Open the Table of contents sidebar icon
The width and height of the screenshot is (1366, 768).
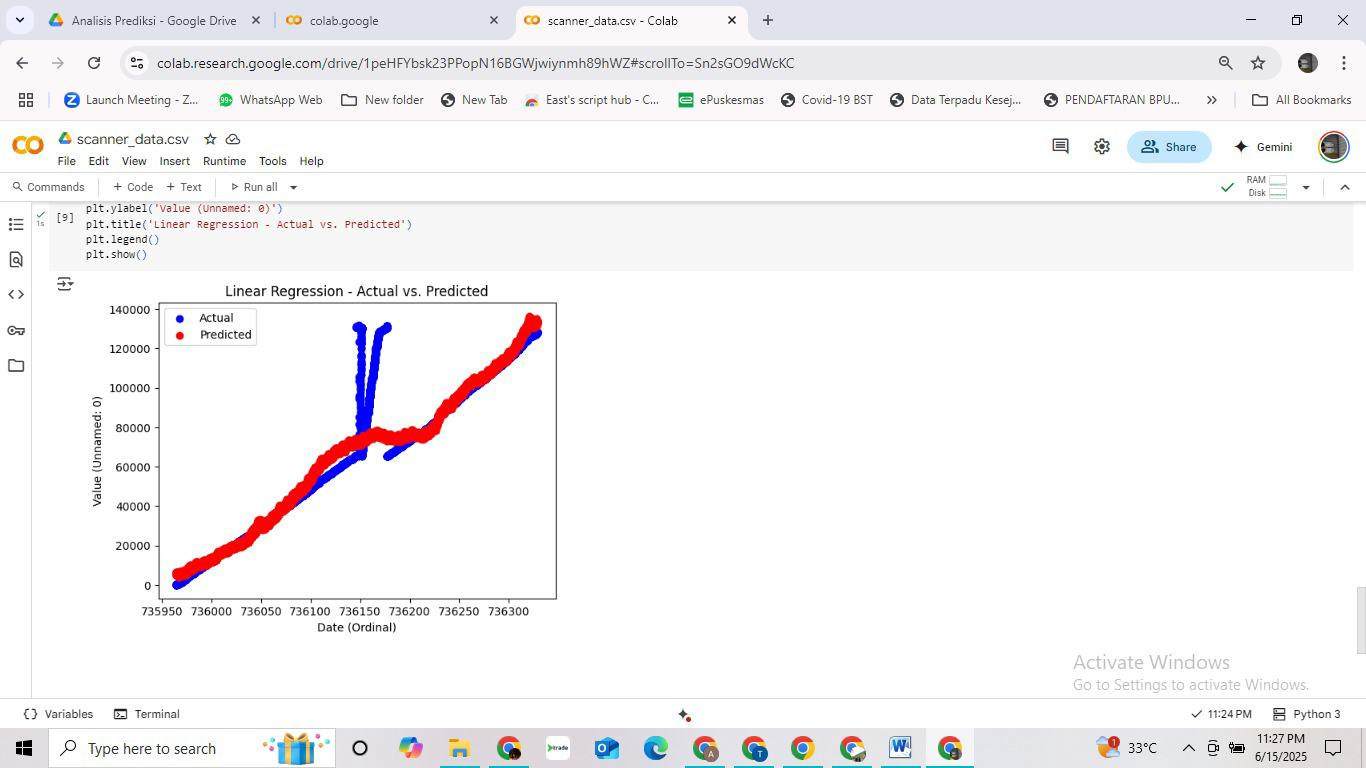pos(16,224)
